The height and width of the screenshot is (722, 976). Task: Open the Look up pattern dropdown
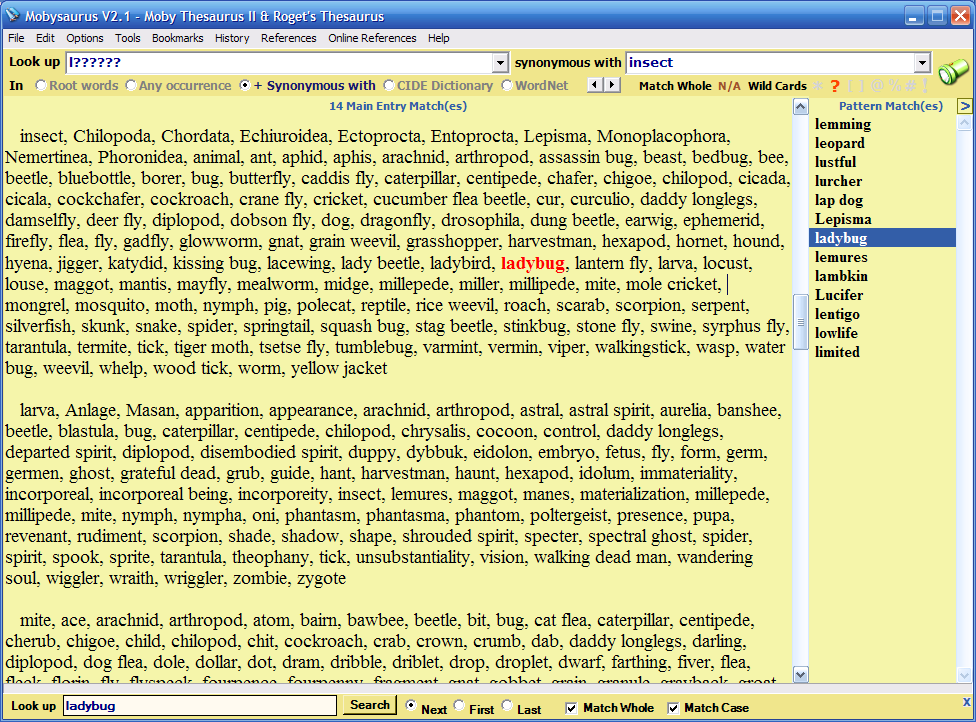500,62
